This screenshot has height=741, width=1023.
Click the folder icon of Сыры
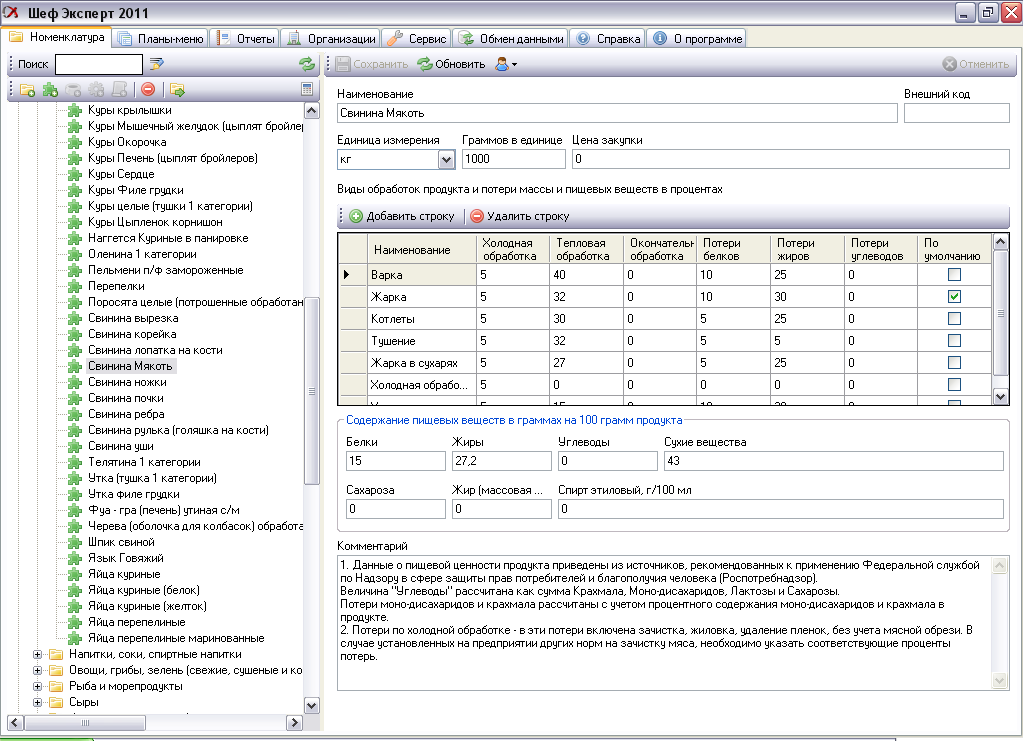click(57, 703)
